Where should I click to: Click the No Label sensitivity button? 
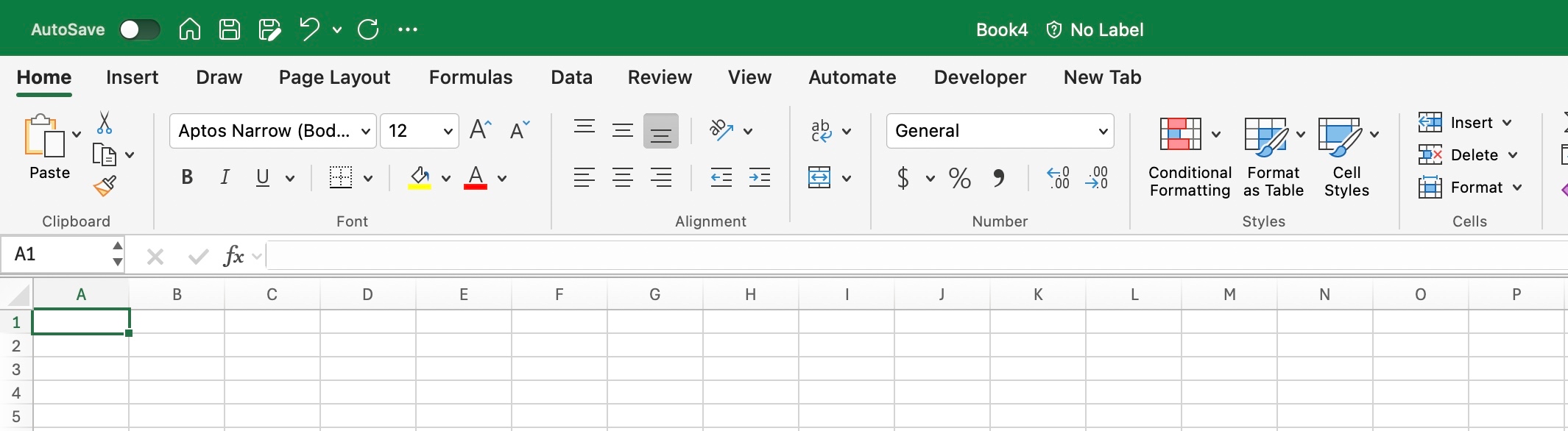[x=1095, y=29]
